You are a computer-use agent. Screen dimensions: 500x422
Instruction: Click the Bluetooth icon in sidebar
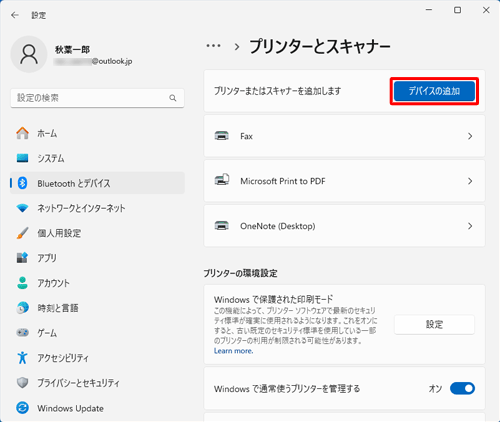click(22, 183)
